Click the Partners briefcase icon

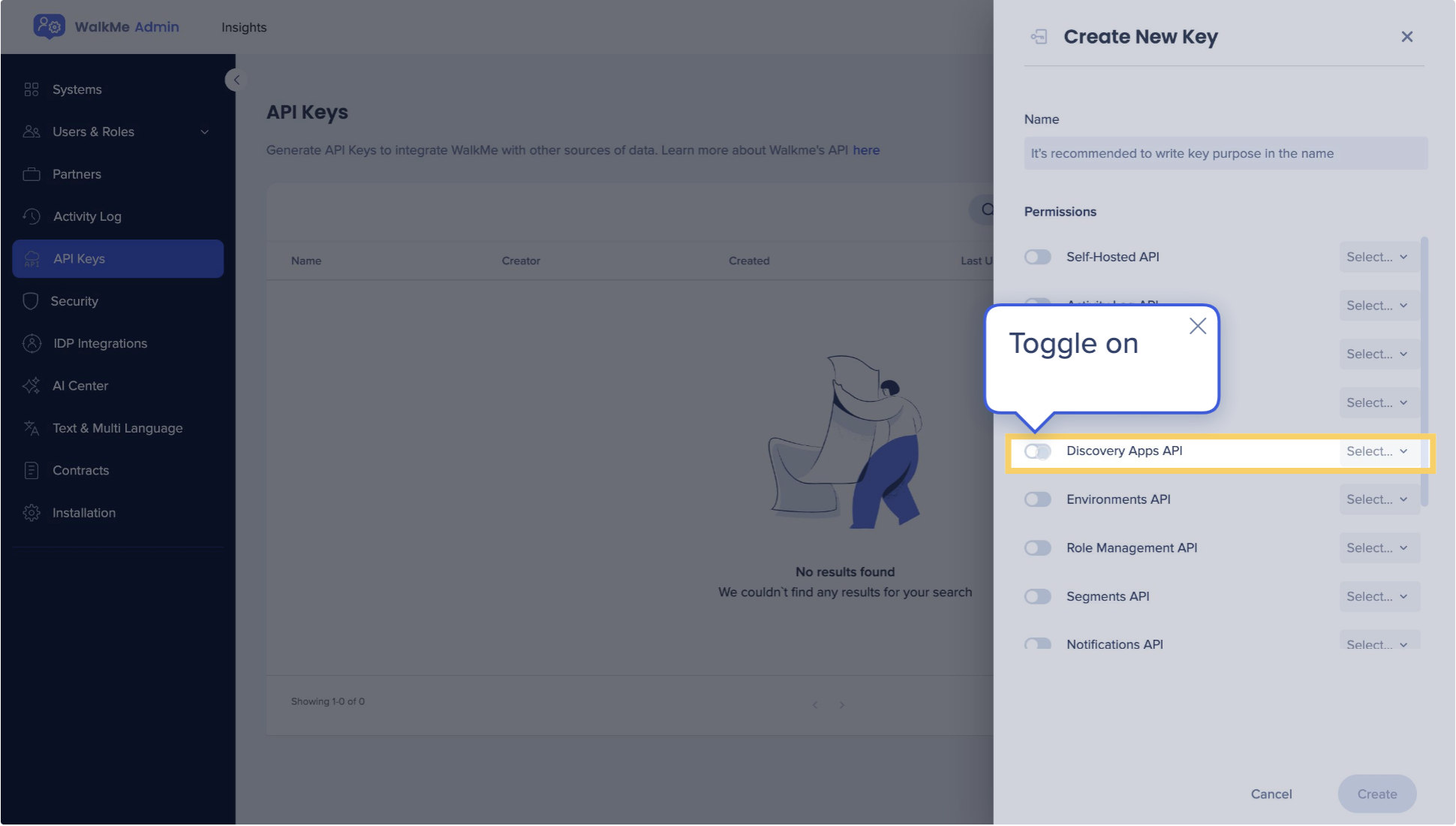point(32,174)
